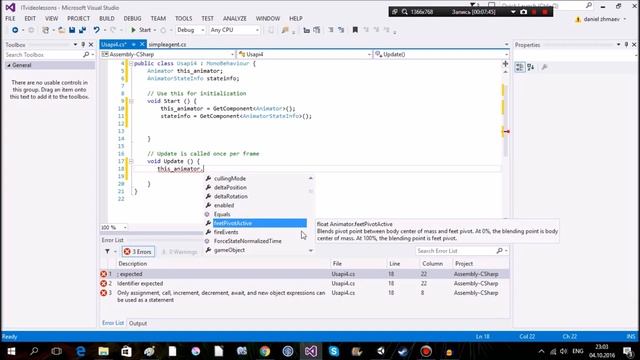Screen dimensions: 640x360
Task: Click the Search Toolbox input field
Action: point(43,55)
